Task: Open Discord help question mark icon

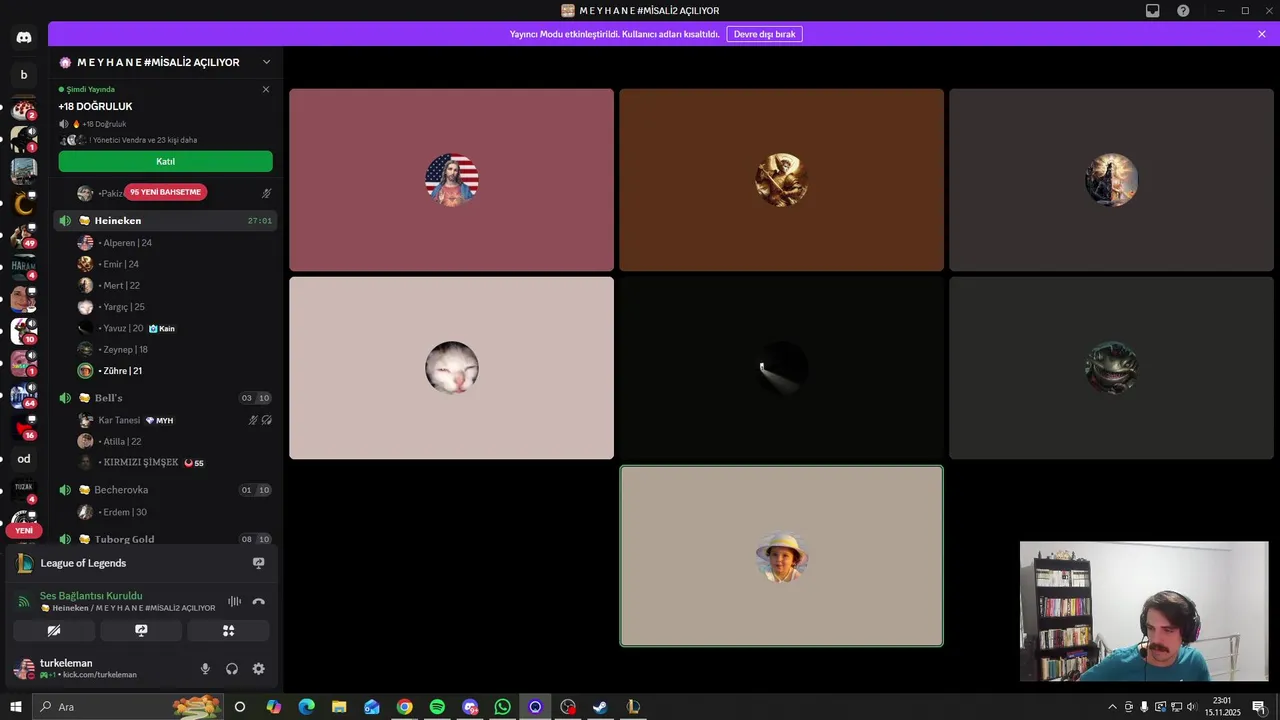Action: [x=1184, y=11]
